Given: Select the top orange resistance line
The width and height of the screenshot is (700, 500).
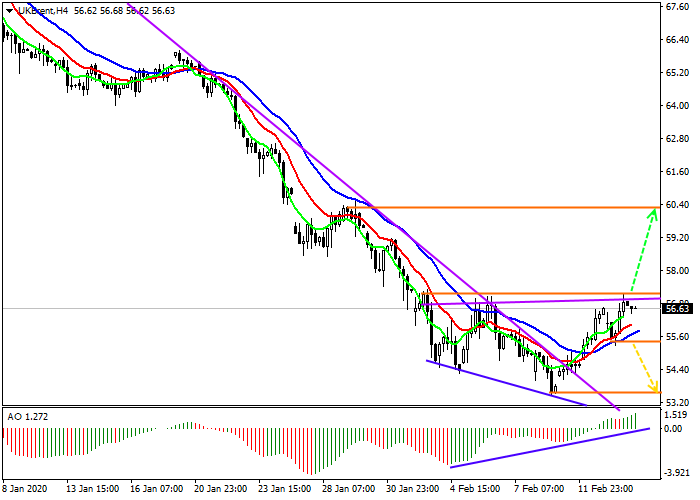Looking at the screenshot, I should point(500,207).
